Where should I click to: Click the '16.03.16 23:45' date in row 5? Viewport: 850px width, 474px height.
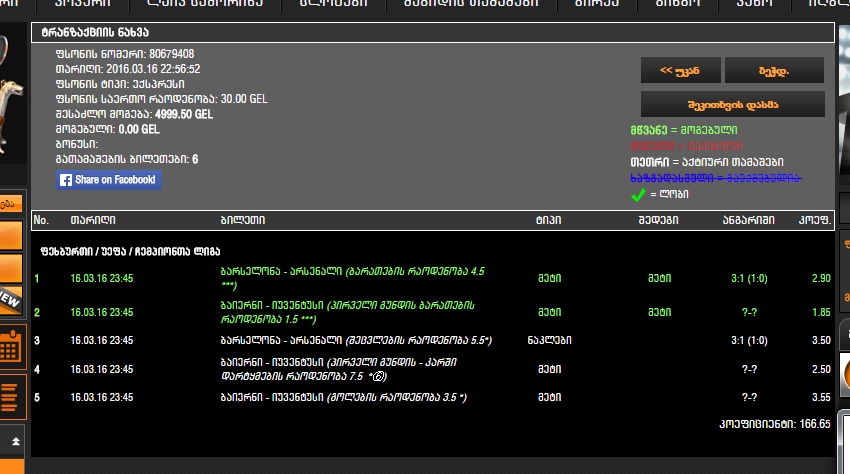(102, 398)
